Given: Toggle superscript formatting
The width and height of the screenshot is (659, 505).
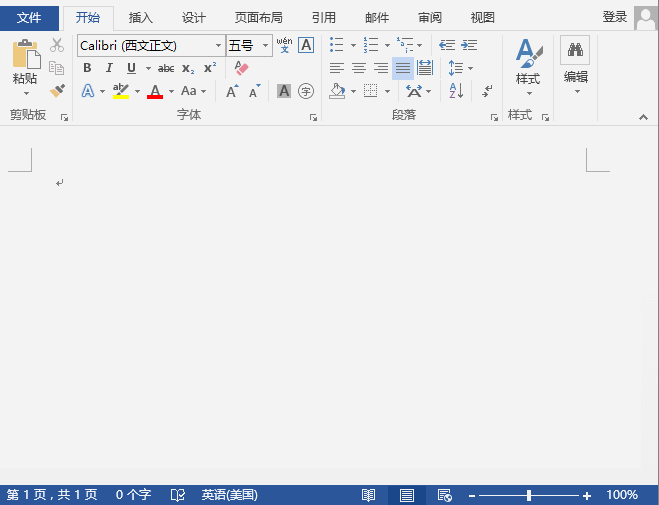Looking at the screenshot, I should [x=210, y=67].
